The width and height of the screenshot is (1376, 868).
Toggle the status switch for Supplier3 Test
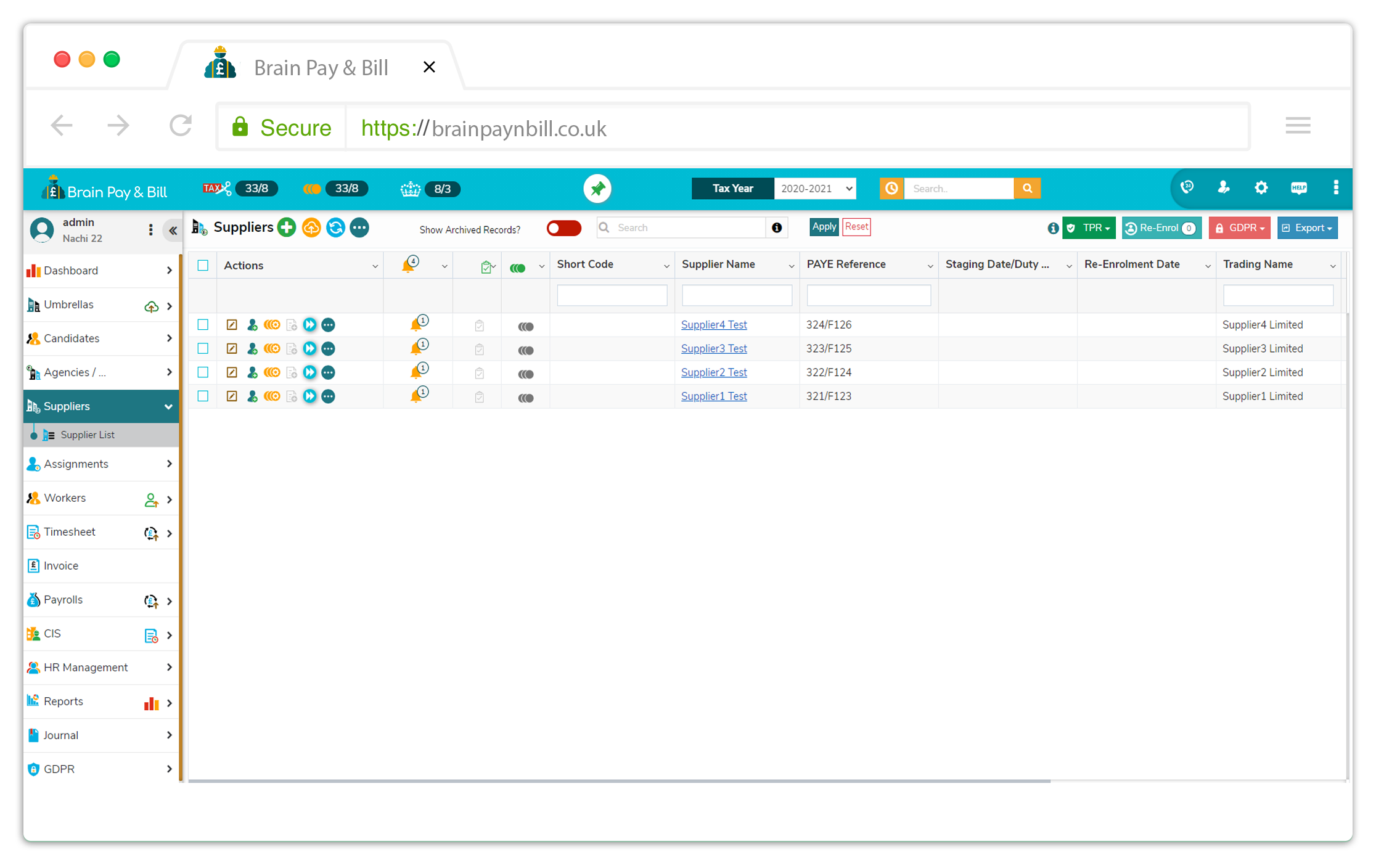pyautogui.click(x=526, y=351)
